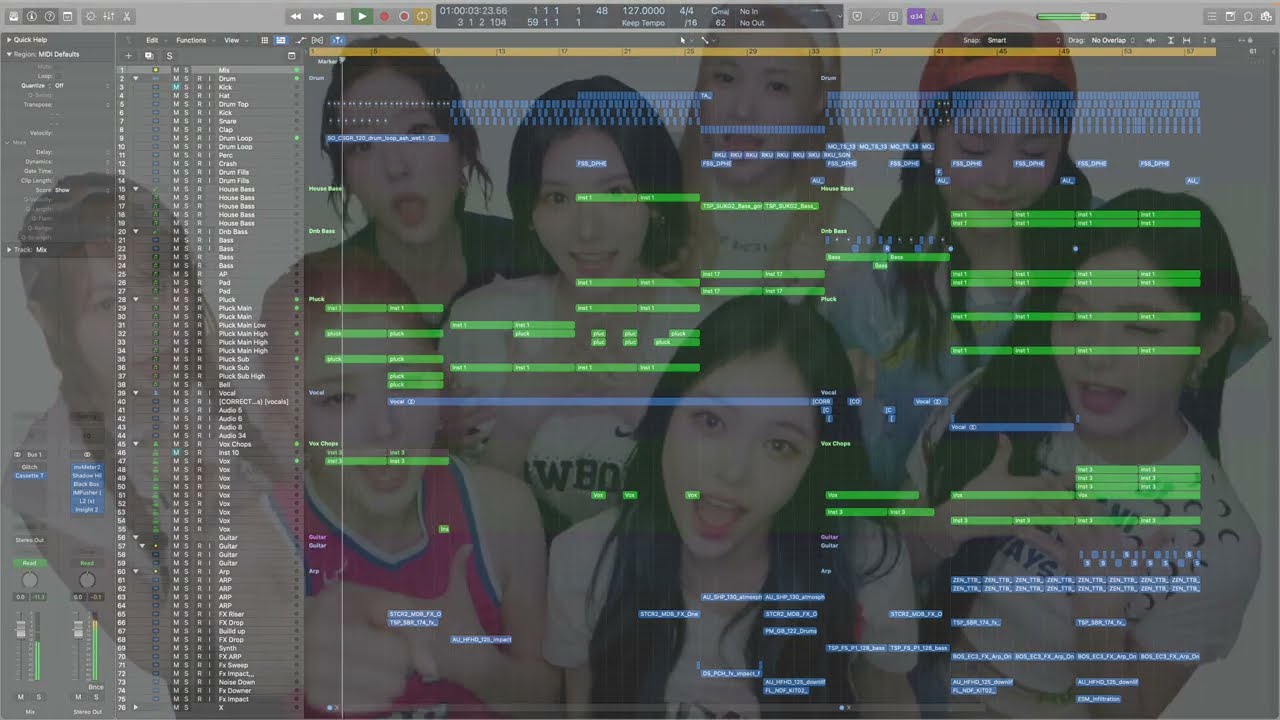Toggle the Cycle mode button
The width and height of the screenshot is (1280, 720).
click(x=422, y=16)
